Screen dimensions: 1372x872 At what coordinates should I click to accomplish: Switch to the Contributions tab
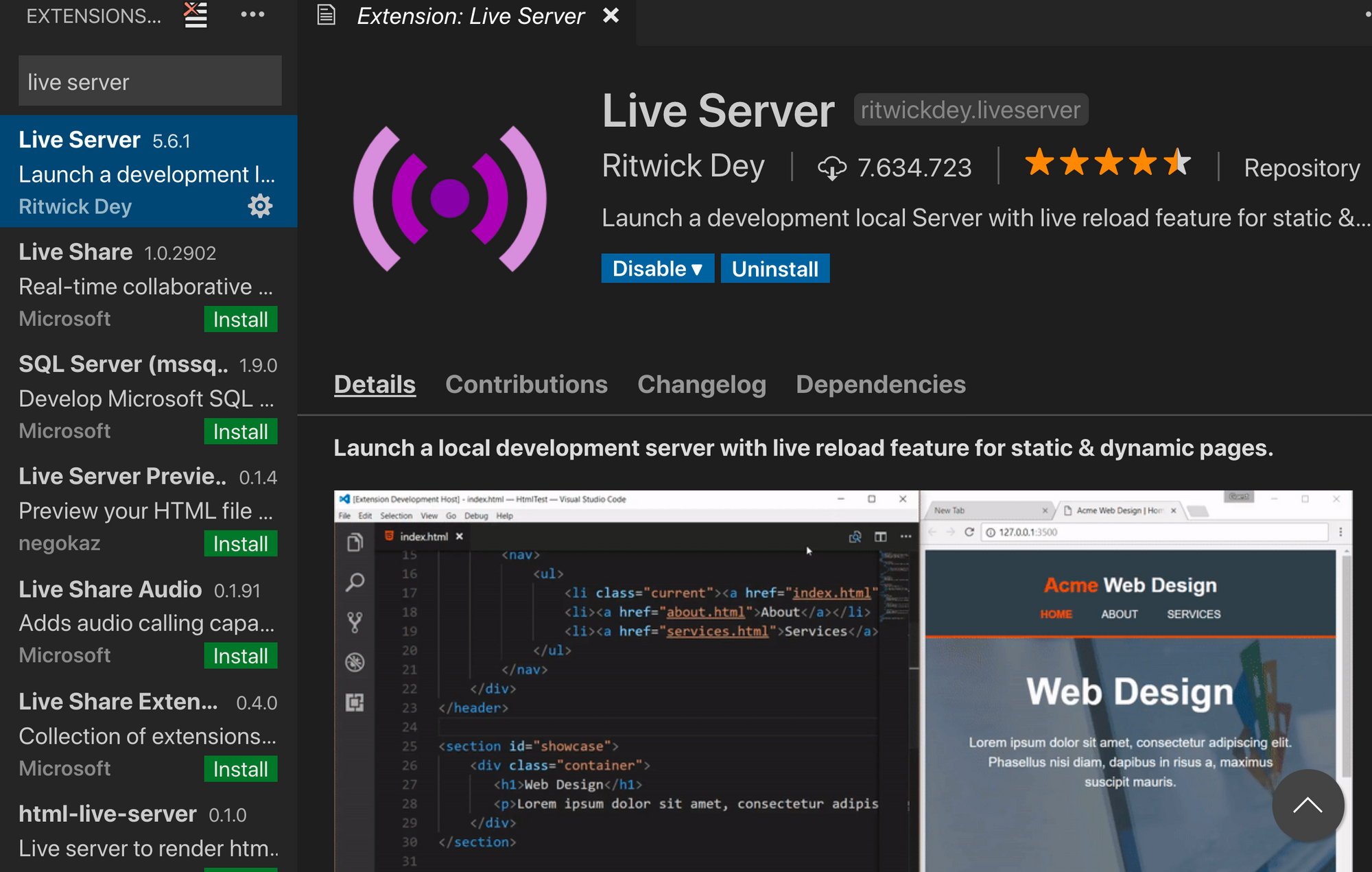[x=525, y=384]
